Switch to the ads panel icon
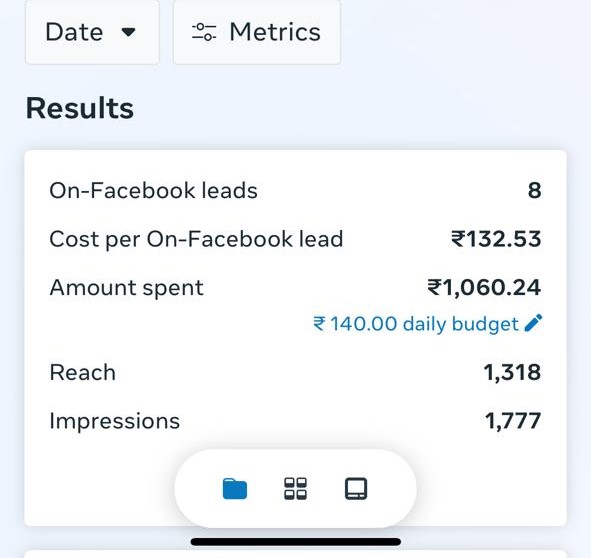This screenshot has width=591, height=558. pos(356,489)
